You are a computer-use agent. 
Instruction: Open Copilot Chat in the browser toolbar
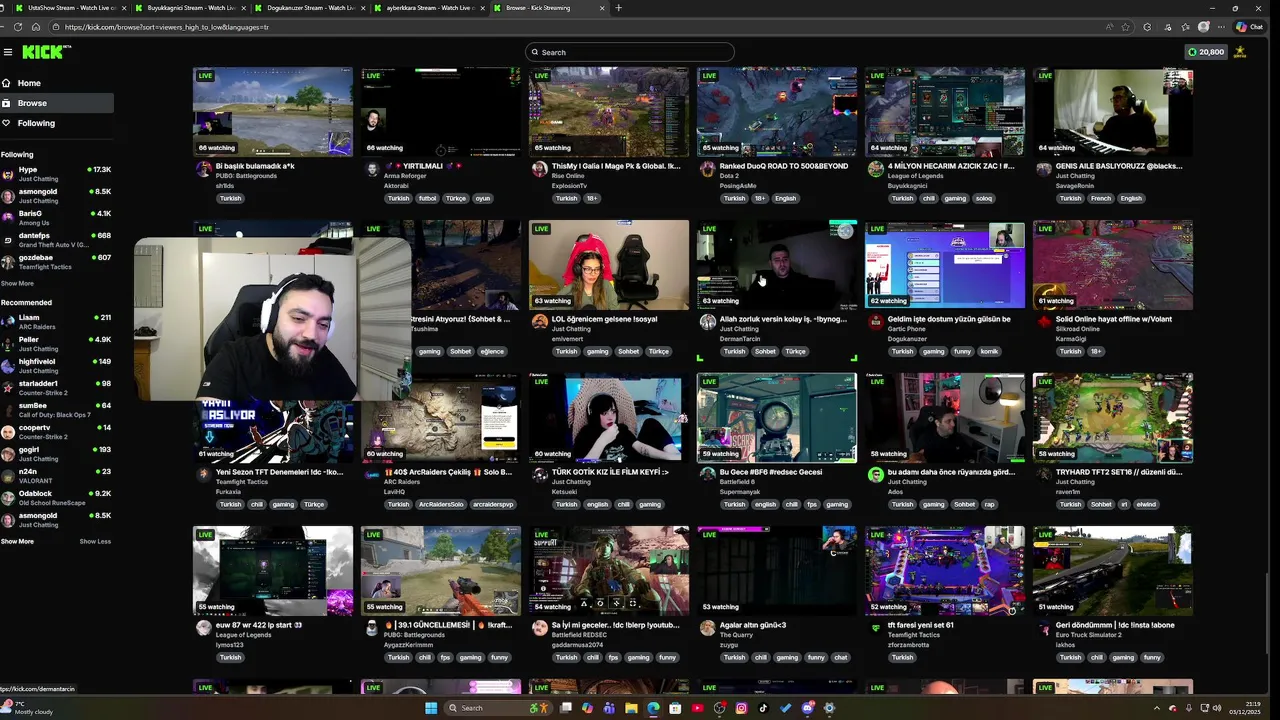[1248, 27]
